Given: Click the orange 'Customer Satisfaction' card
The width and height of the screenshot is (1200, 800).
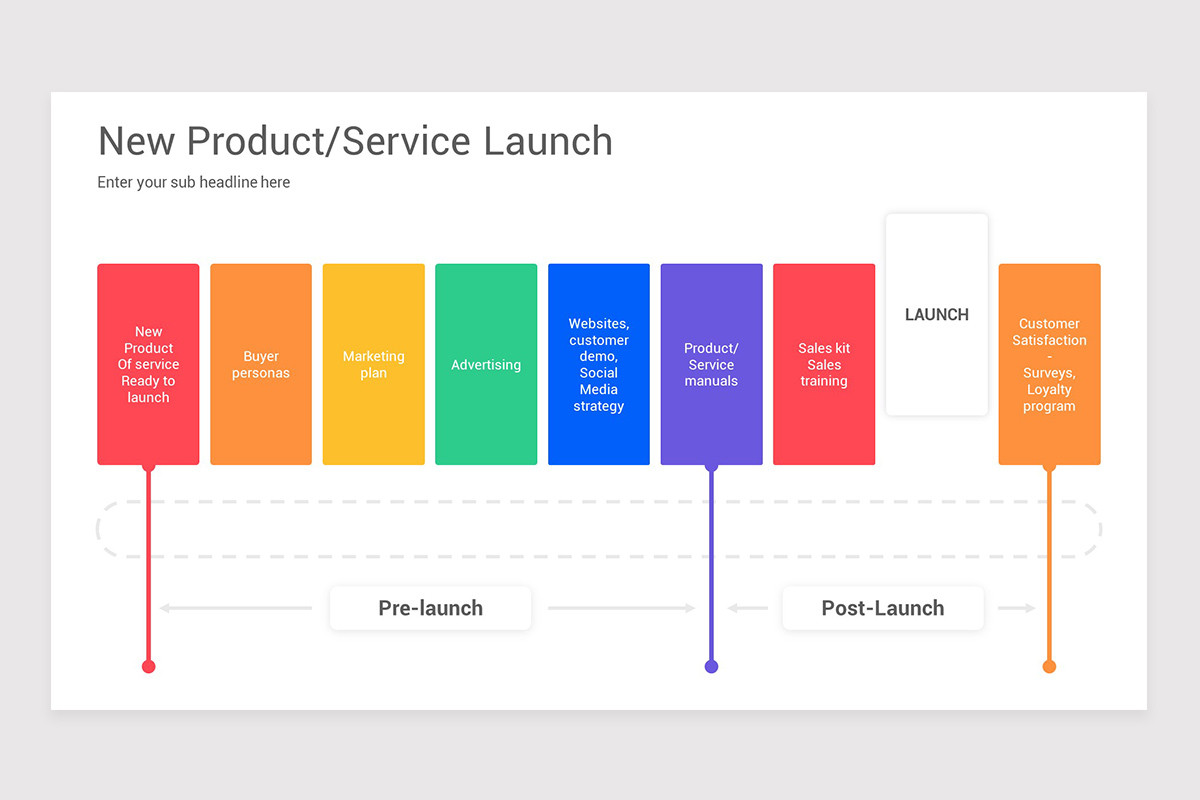Looking at the screenshot, I should point(1049,364).
